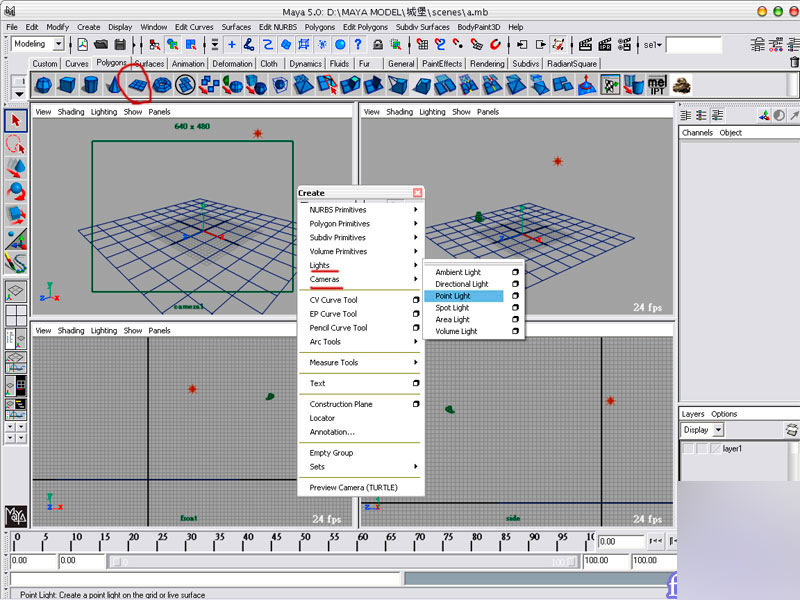Click the polygon cube shelf icon
This screenshot has height=600, width=800.
[66, 86]
